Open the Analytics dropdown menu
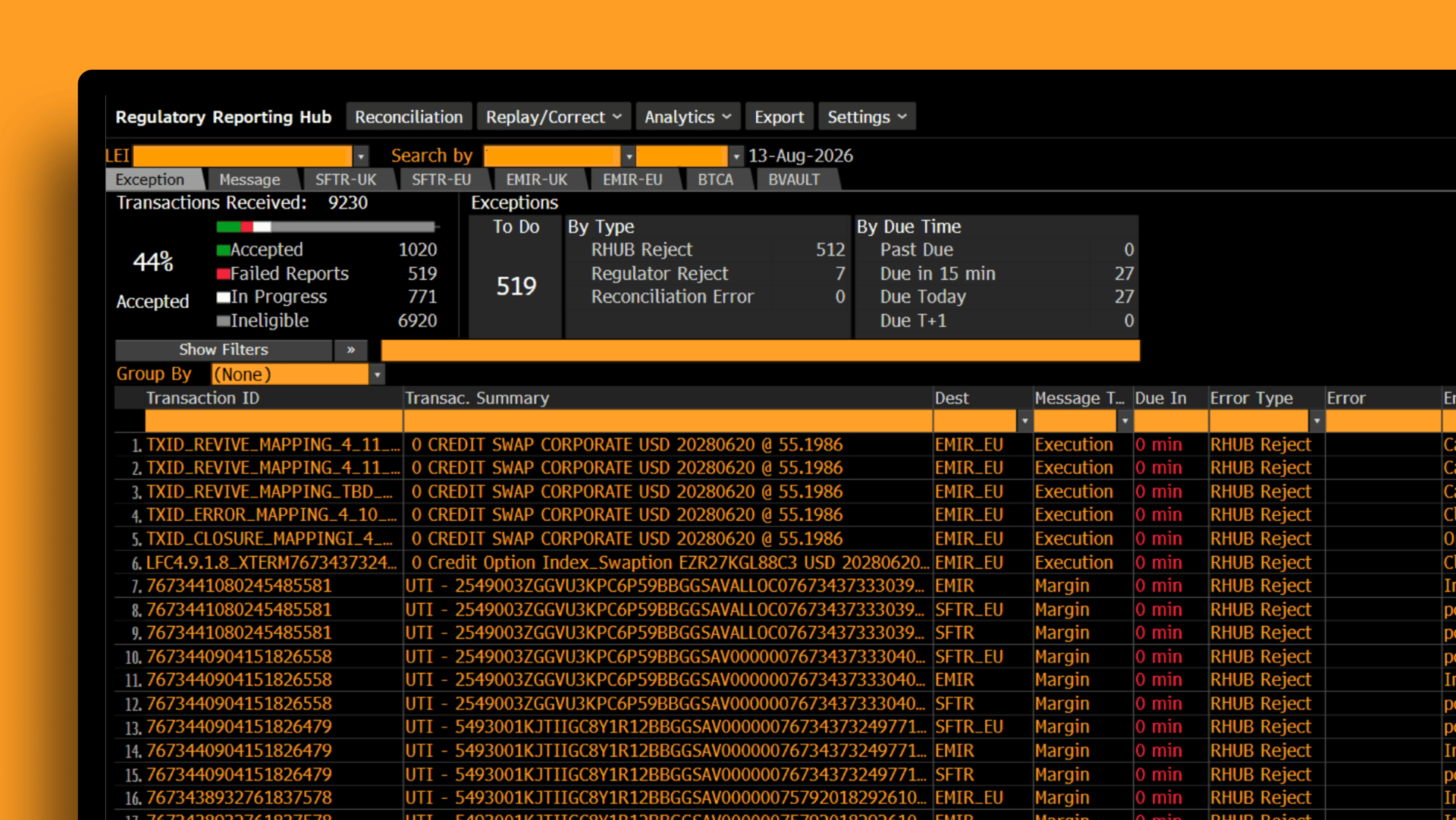 coord(688,117)
